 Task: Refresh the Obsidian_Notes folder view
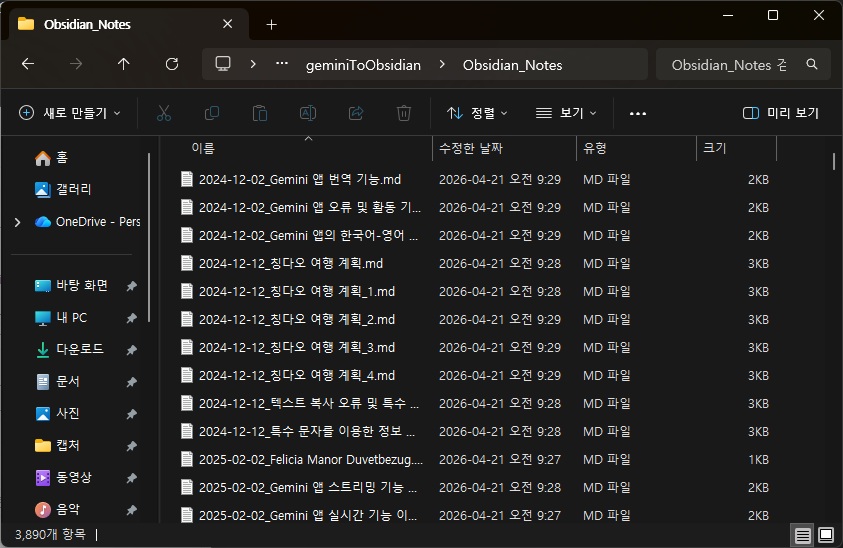172,65
